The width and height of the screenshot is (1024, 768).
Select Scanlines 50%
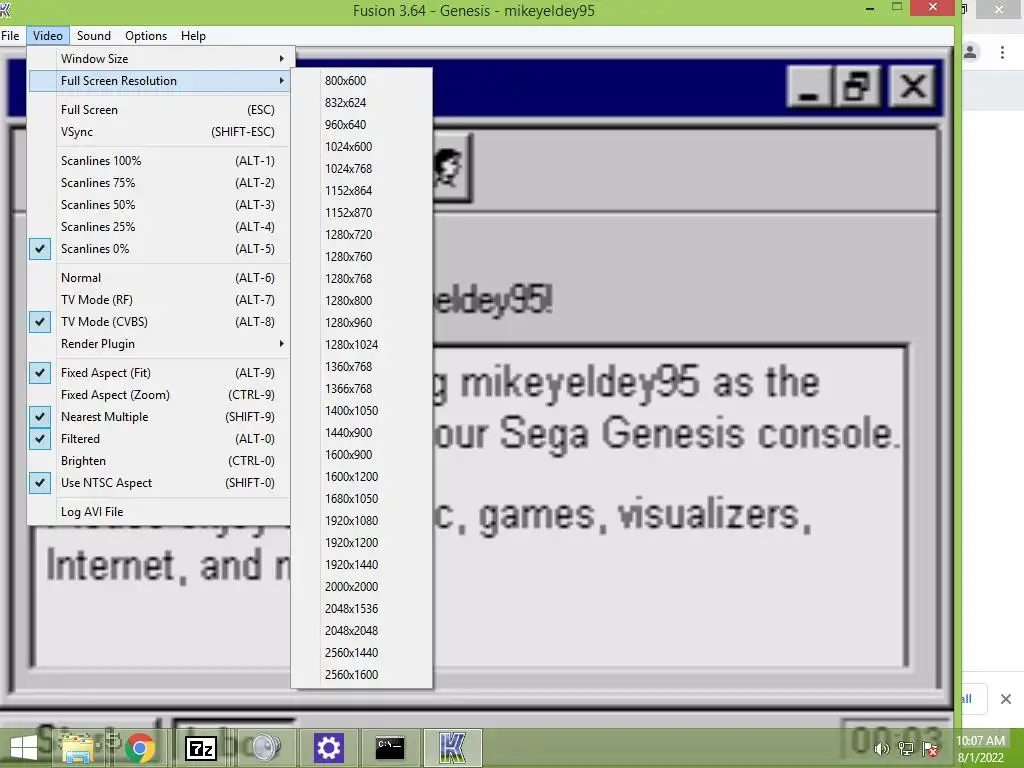coord(159,205)
